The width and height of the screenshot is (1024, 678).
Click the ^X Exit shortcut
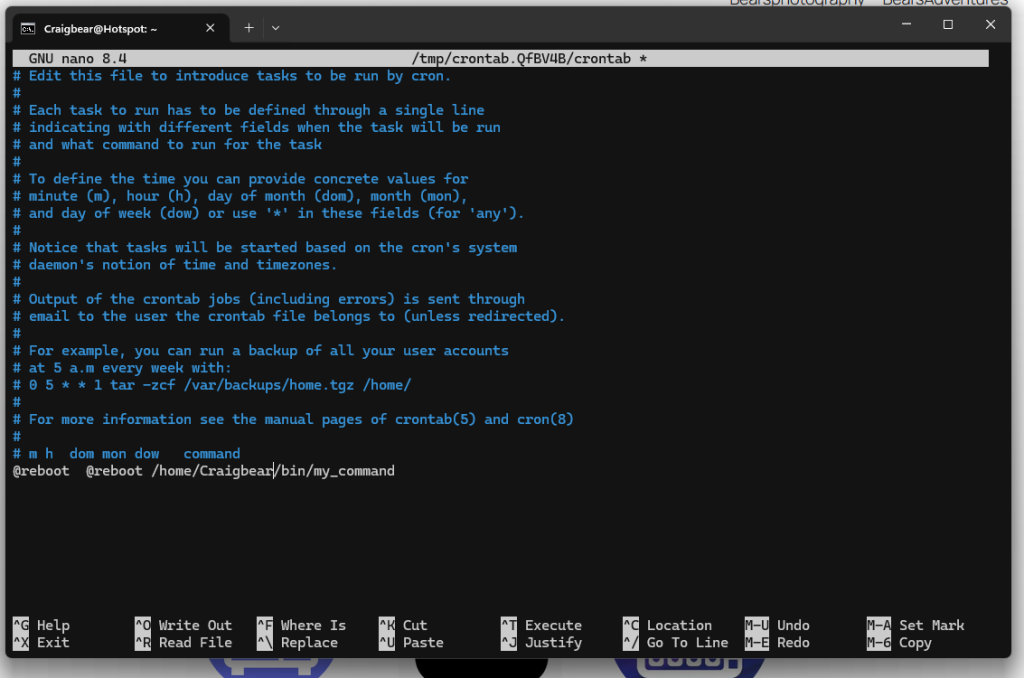coord(42,643)
